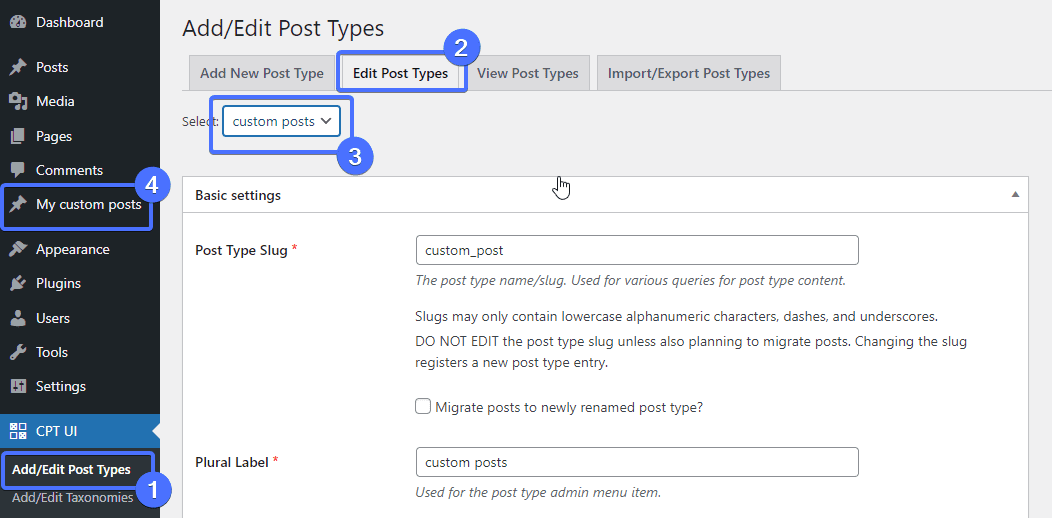1052x518 pixels.
Task: Switch to View Post Types tab
Action: coord(527,73)
